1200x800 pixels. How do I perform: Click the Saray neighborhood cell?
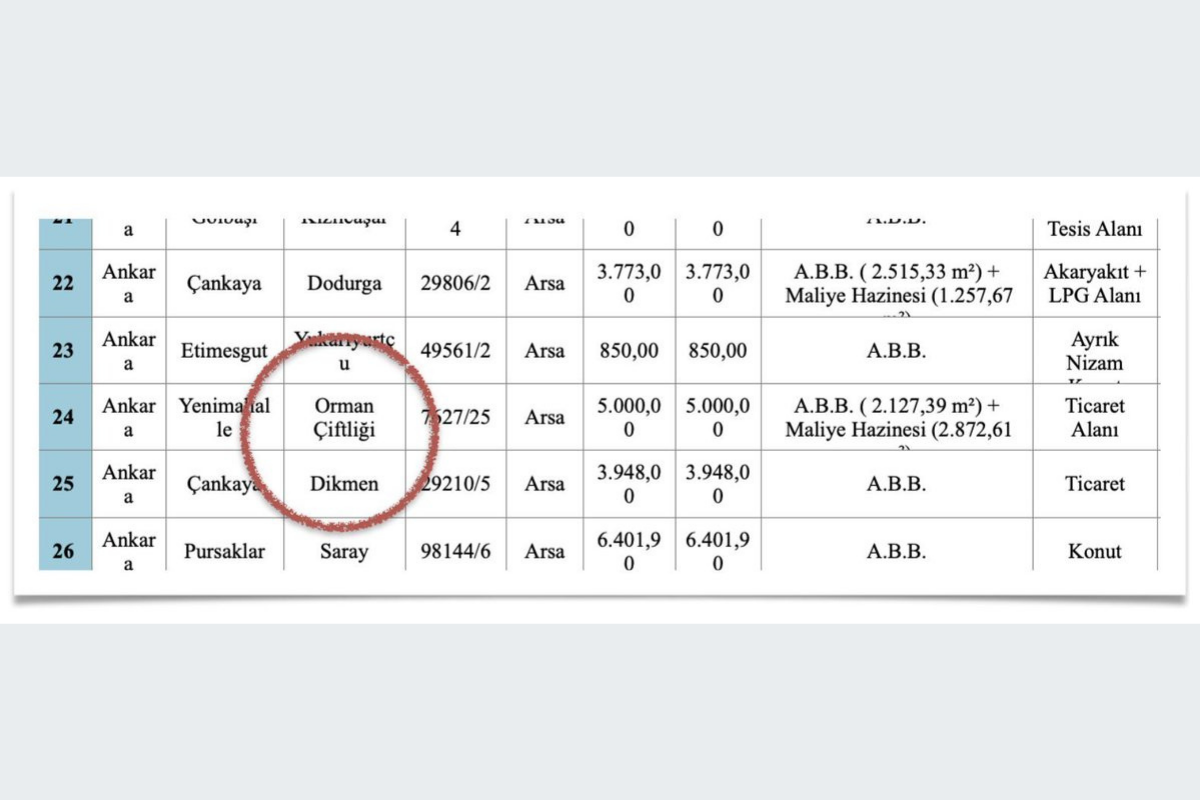(x=344, y=551)
